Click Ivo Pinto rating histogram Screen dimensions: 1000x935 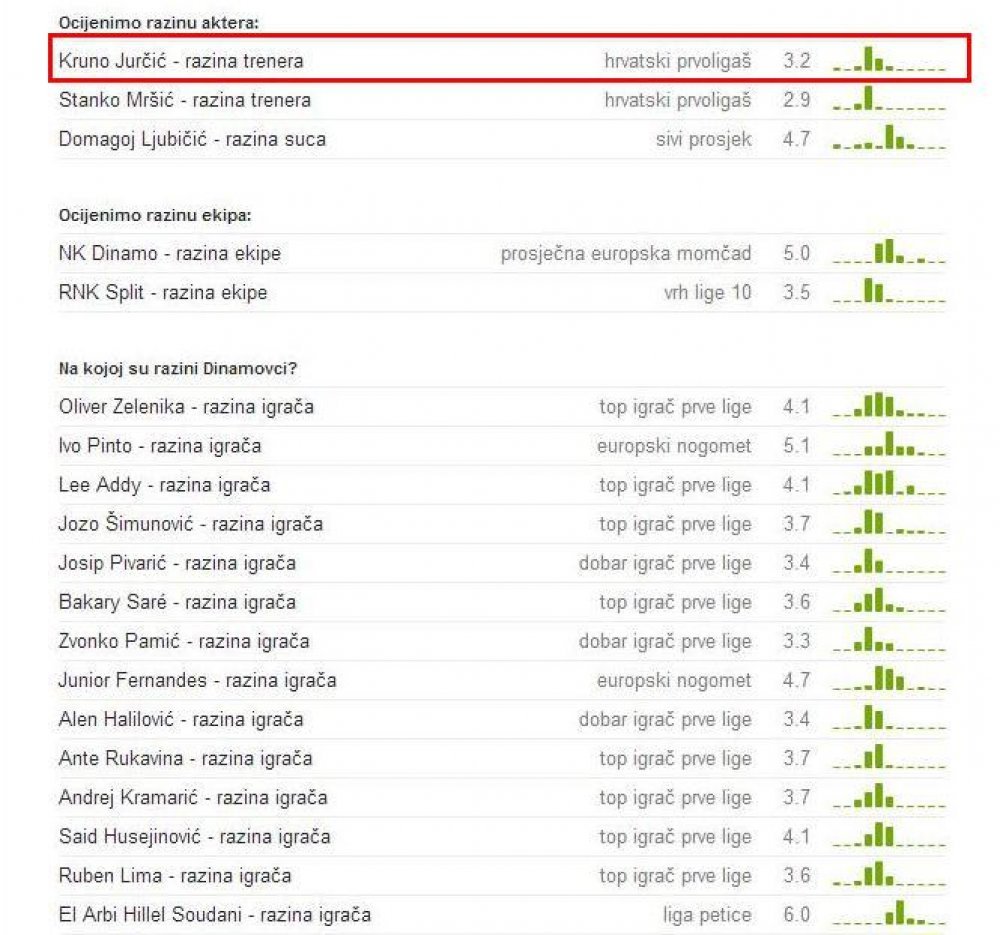[x=889, y=443]
